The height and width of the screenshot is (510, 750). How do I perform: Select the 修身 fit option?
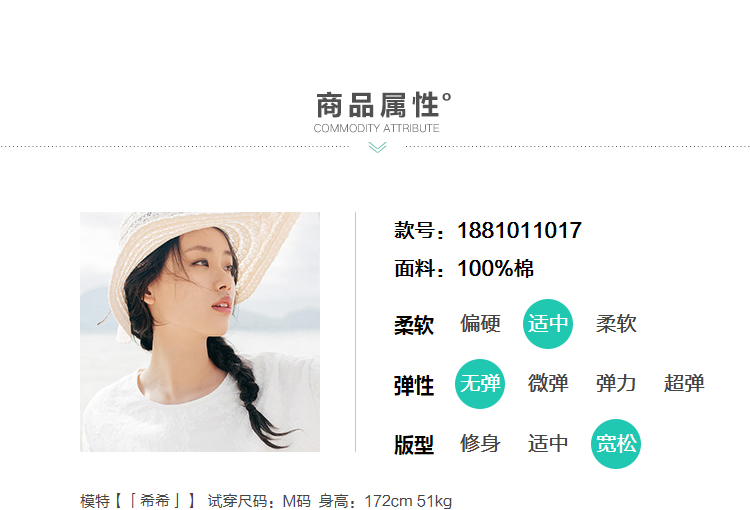pyautogui.click(x=480, y=443)
